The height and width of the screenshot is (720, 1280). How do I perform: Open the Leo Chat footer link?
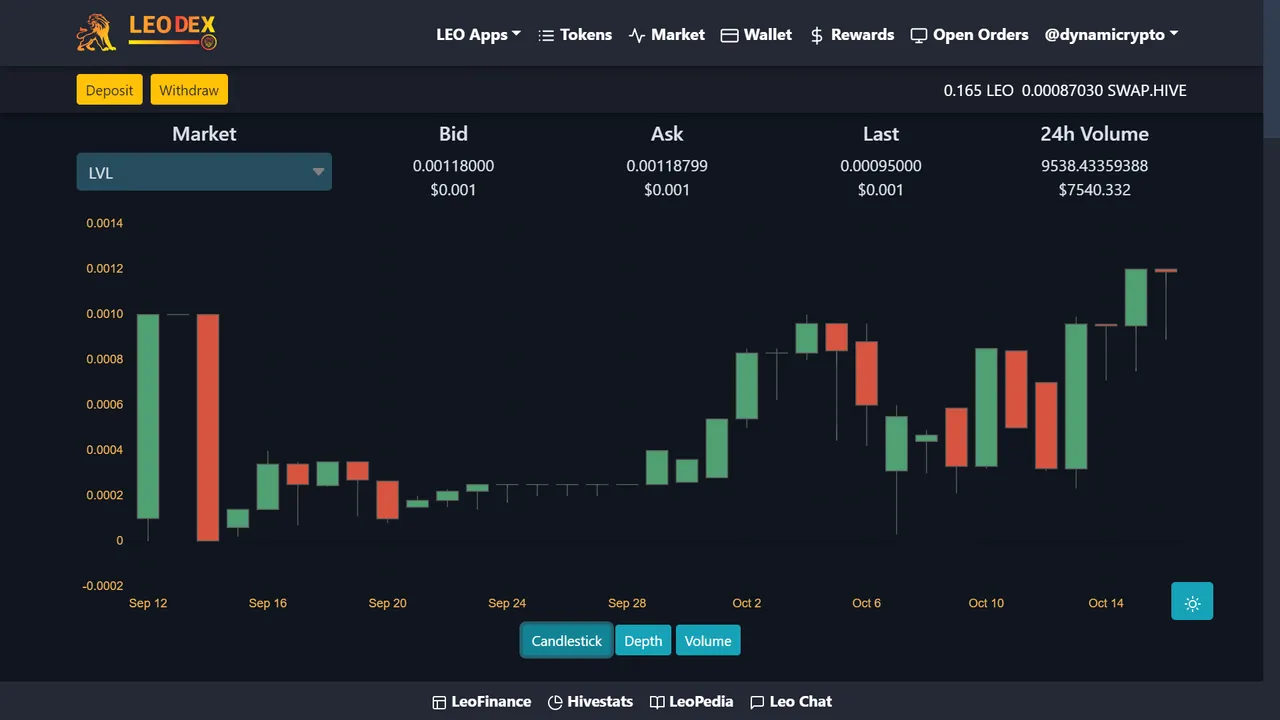tap(801, 701)
